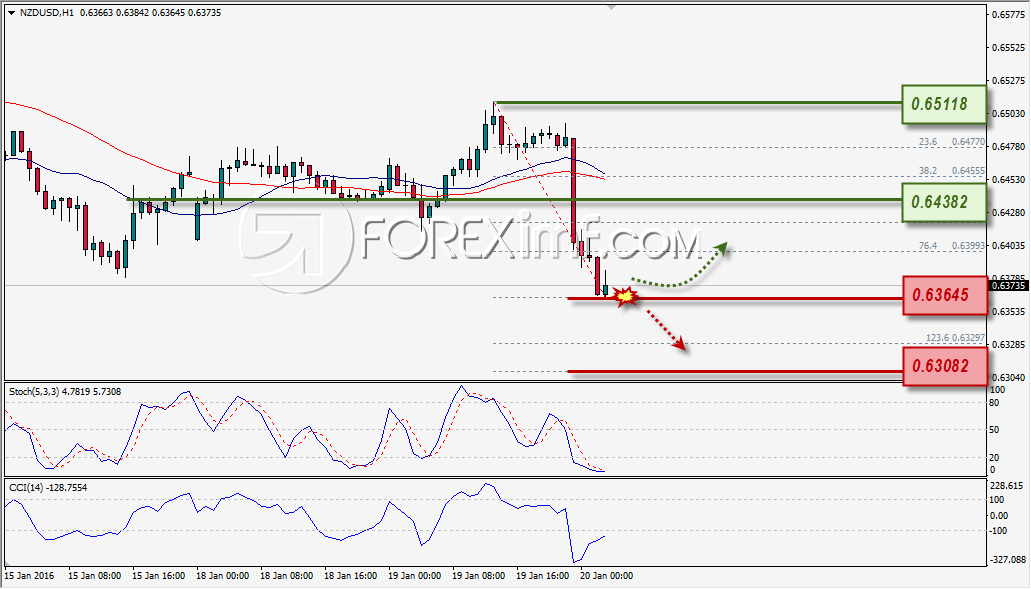Open the dropdown arrow beside NZDUSD,H1
The image size is (1031, 589).
pyautogui.click(x=11, y=12)
